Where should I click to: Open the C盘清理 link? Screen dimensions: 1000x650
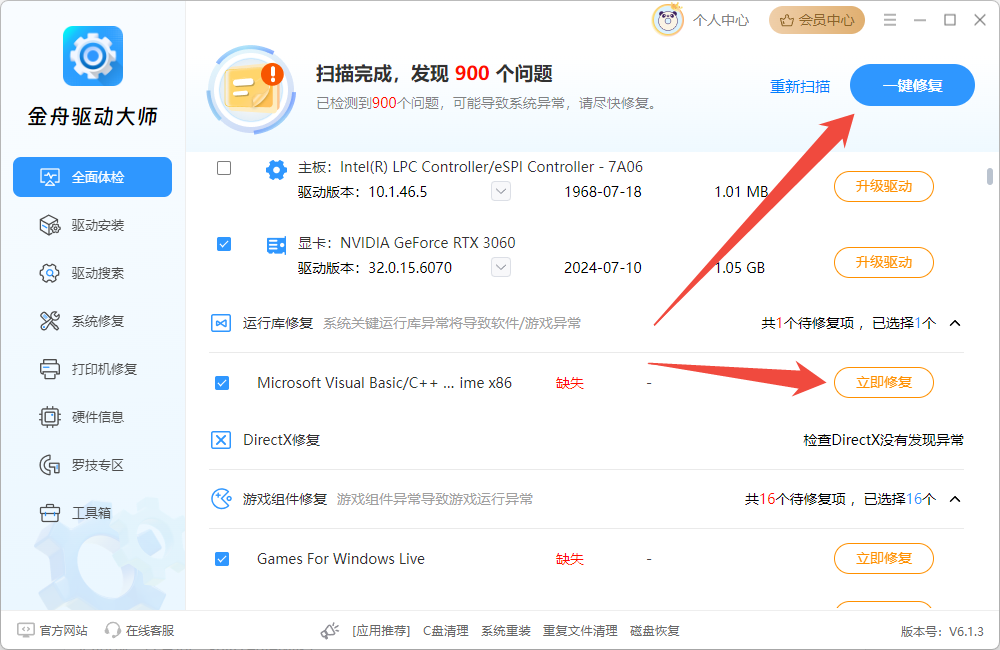(446, 631)
